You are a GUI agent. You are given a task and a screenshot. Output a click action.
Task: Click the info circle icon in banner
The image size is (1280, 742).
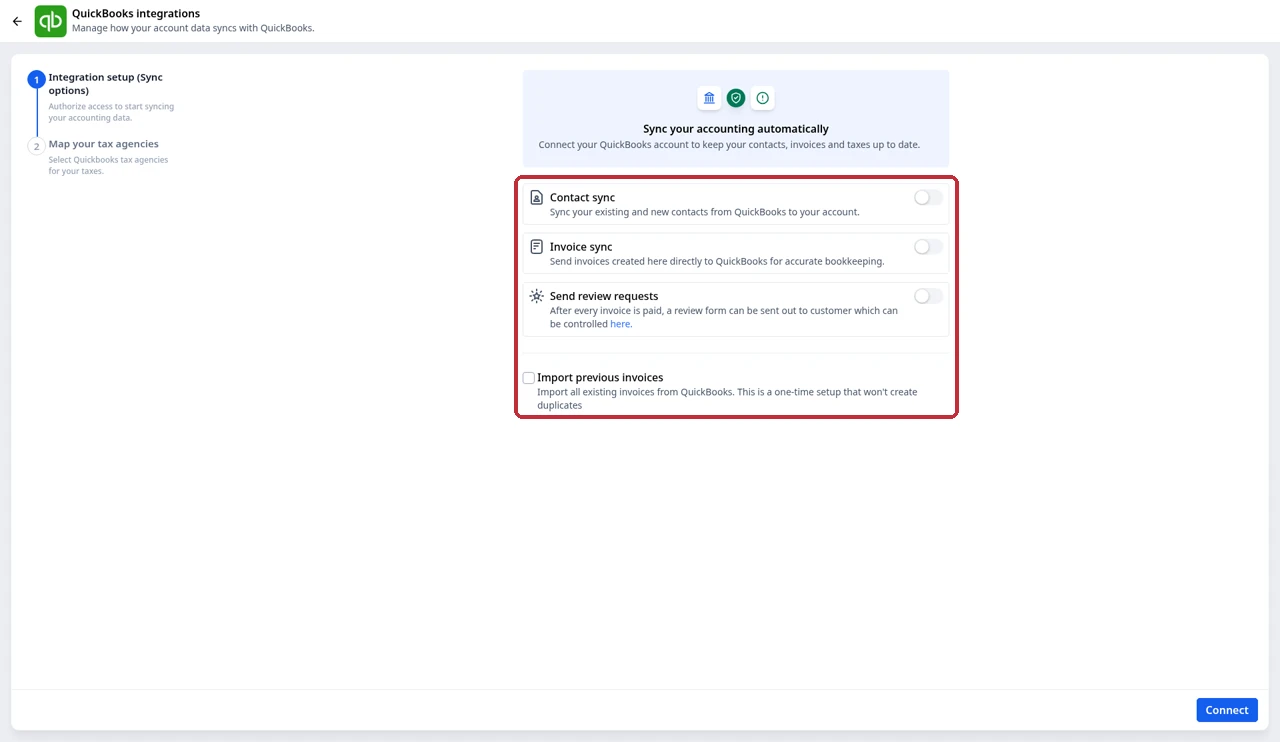pyautogui.click(x=763, y=98)
